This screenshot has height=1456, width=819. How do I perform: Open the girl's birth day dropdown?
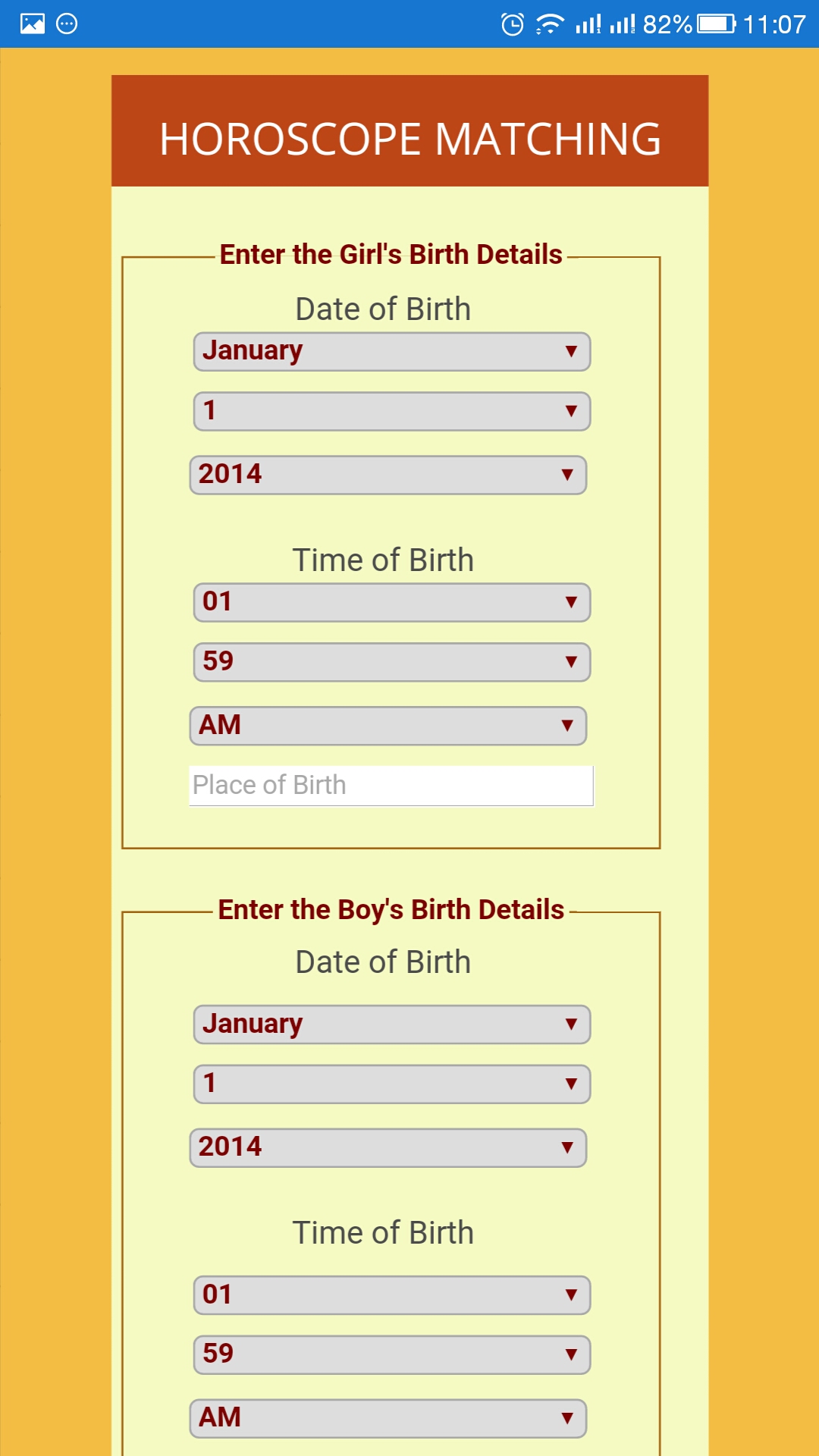[391, 412]
